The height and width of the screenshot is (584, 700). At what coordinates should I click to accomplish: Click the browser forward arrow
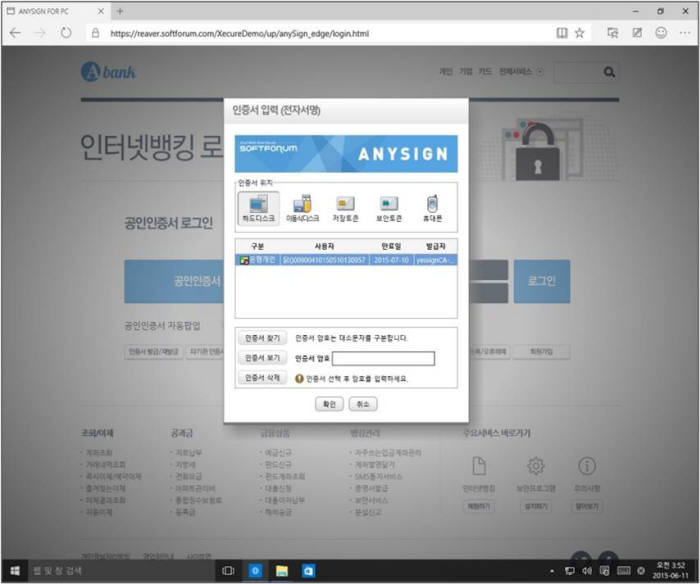pos(40,33)
